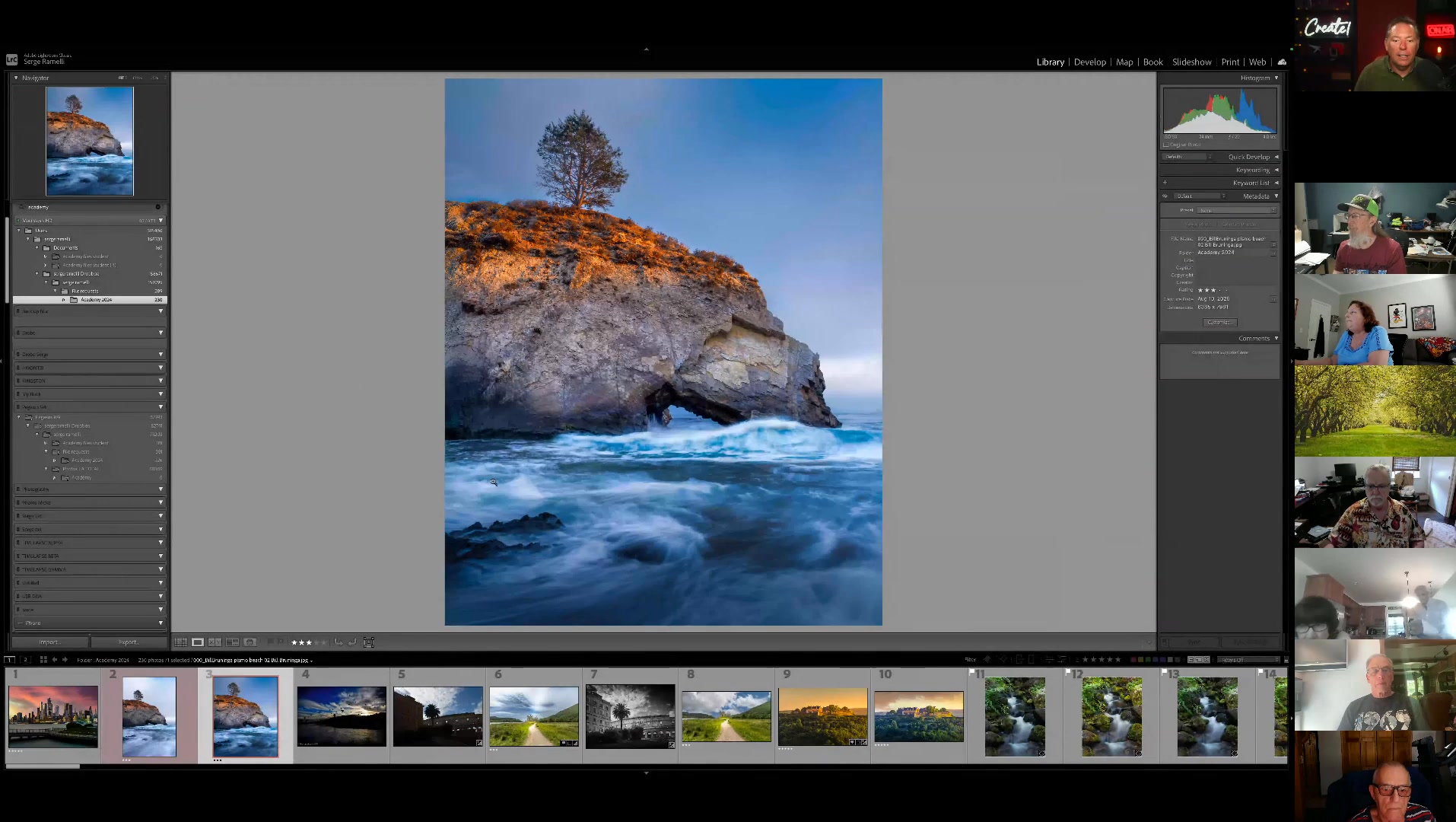Go back to previous source arrow
This screenshot has width=1456, height=822.
click(55, 660)
